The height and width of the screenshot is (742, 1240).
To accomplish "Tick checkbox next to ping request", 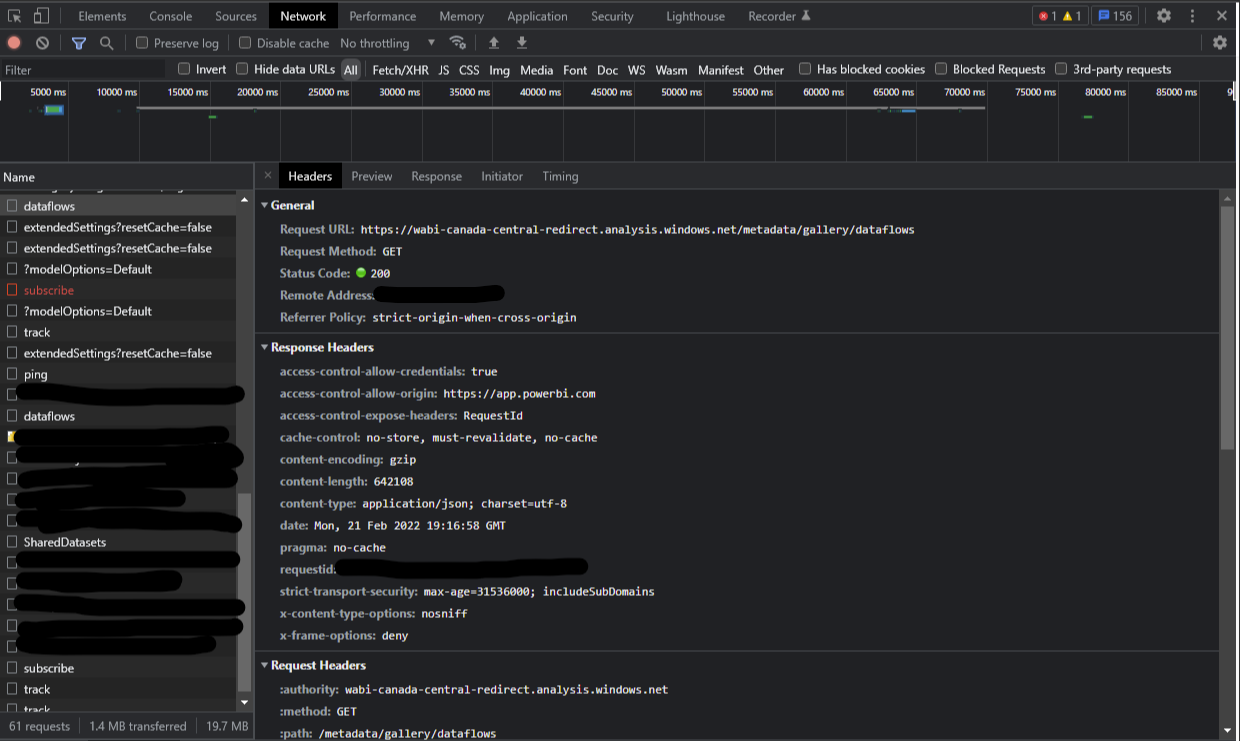I will pos(12,374).
